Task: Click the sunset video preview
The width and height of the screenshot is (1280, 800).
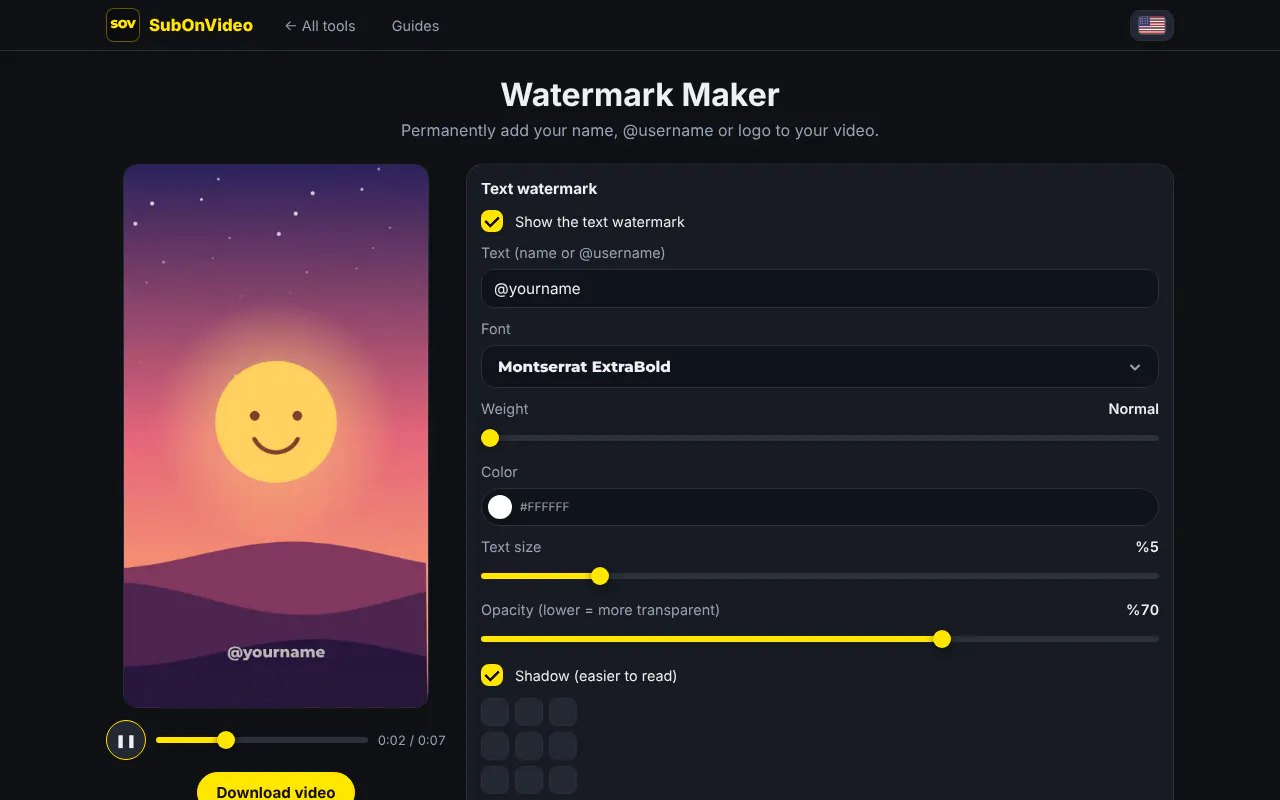Action: (276, 436)
